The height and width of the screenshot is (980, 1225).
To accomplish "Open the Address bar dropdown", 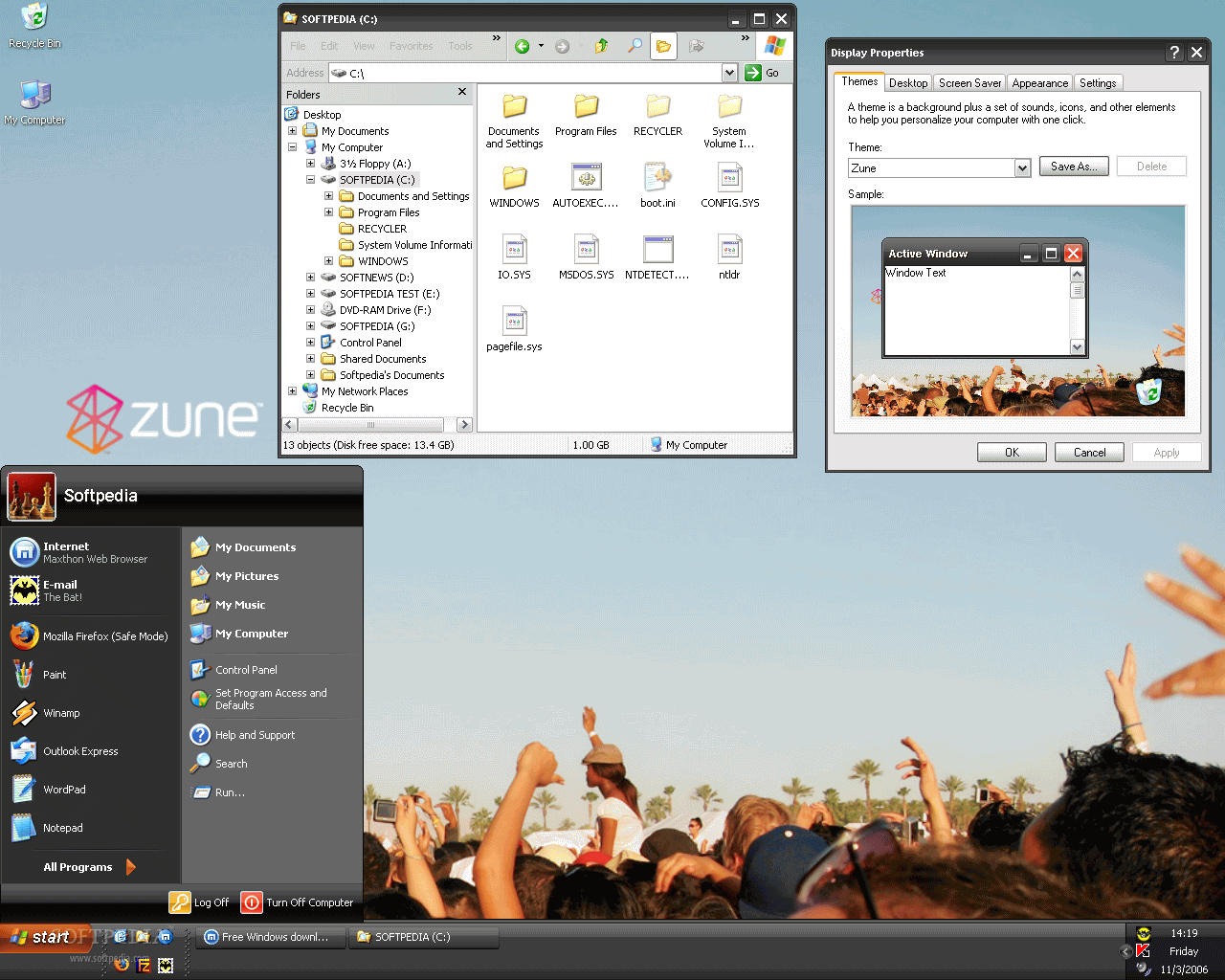I will [x=729, y=73].
